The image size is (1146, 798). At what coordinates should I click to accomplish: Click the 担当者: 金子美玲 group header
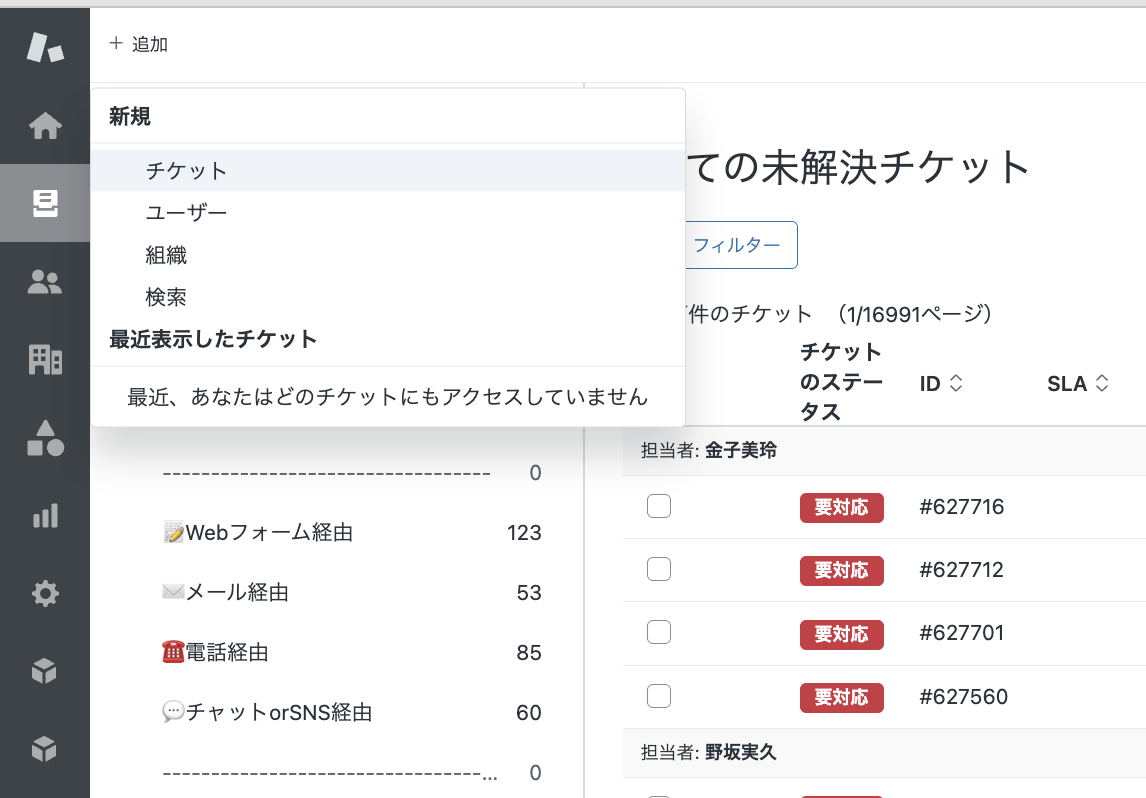tap(708, 450)
